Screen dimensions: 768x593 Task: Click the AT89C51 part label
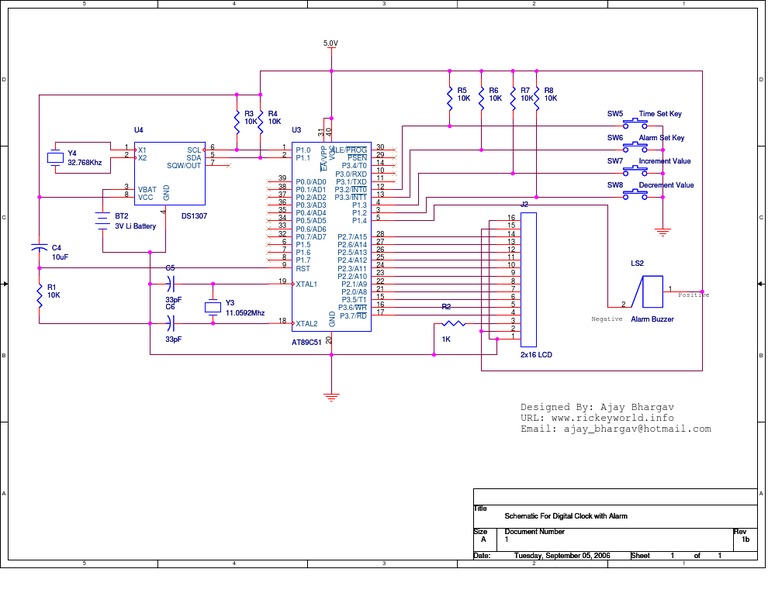click(306, 342)
